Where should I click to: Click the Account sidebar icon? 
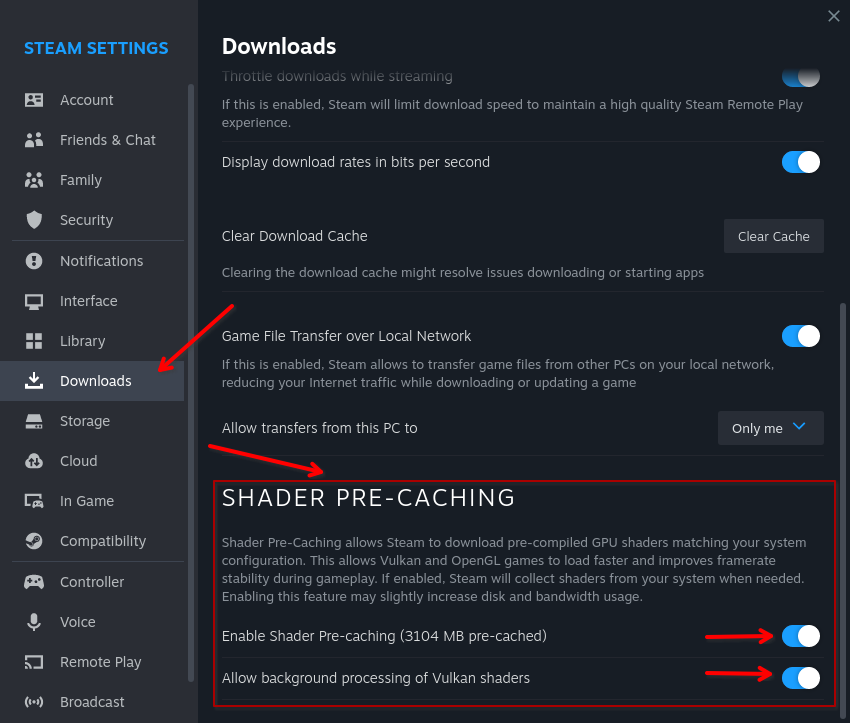coord(34,100)
